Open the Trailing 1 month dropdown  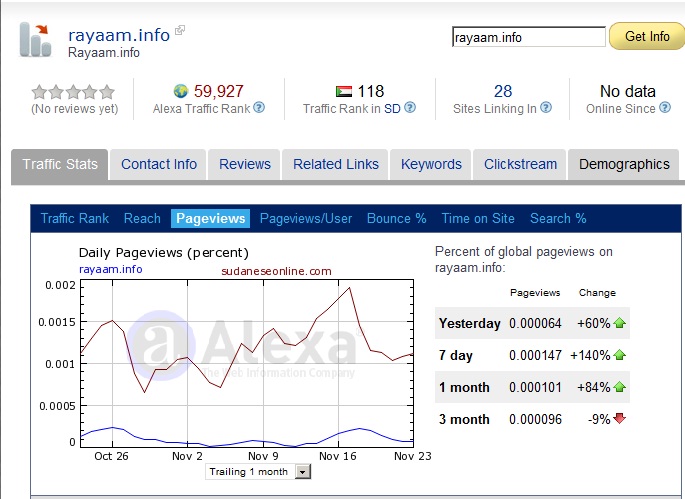tap(258, 472)
